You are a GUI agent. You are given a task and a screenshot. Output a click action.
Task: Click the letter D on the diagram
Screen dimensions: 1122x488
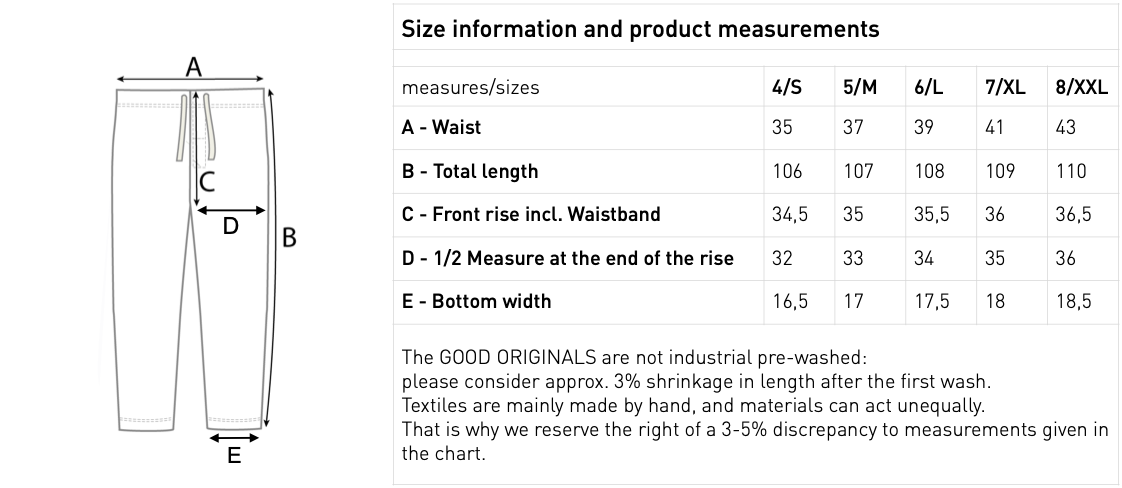click(230, 226)
